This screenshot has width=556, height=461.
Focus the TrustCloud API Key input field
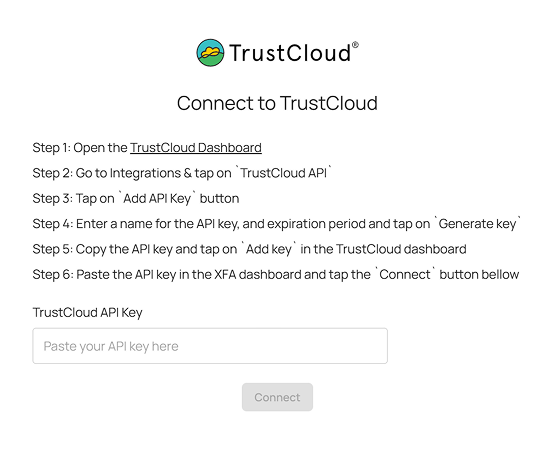[210, 346]
